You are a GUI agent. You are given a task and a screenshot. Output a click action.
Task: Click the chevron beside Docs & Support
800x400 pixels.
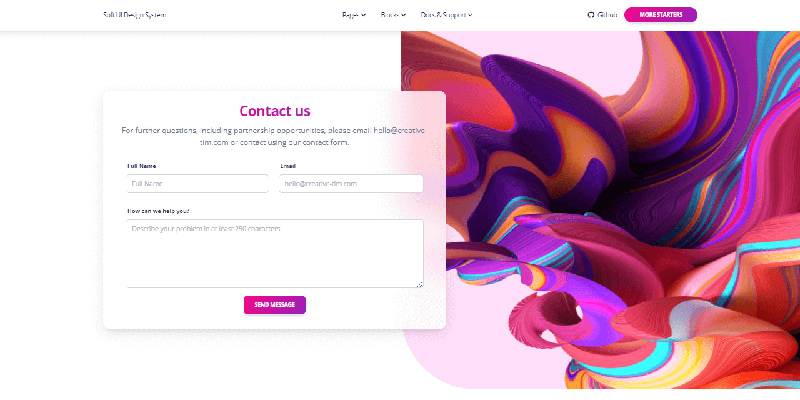coord(470,15)
